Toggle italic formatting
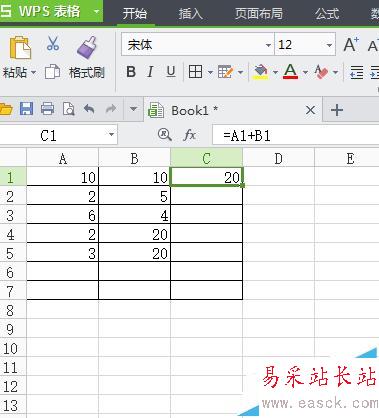The width and height of the screenshot is (379, 418). tap(150, 71)
